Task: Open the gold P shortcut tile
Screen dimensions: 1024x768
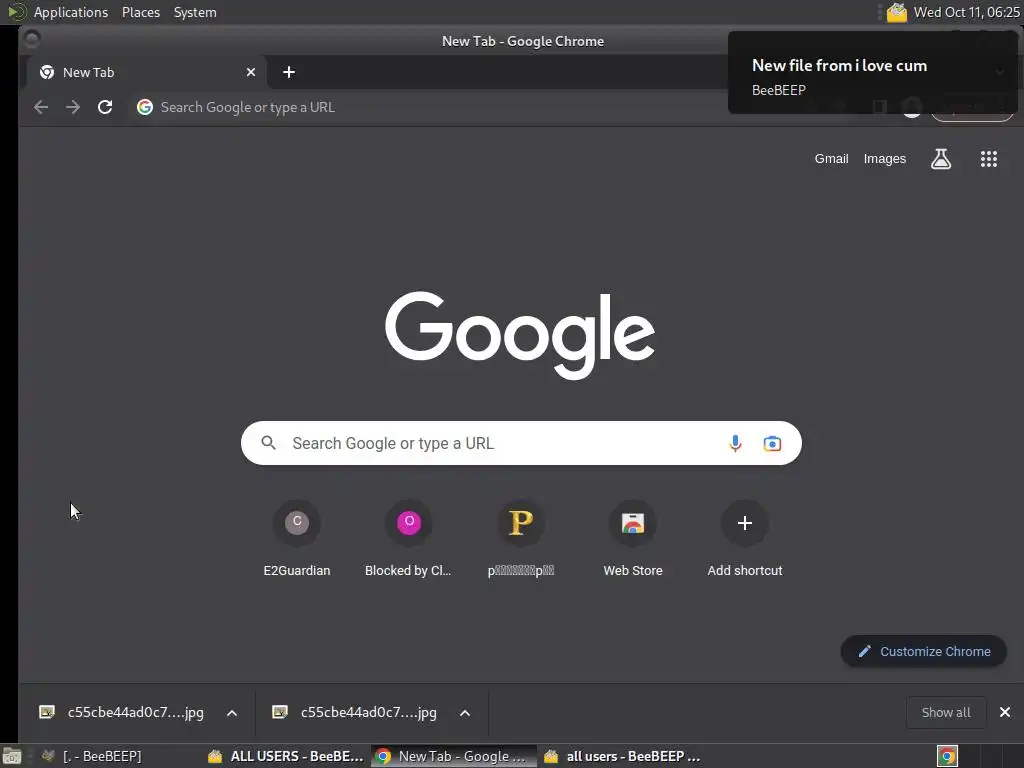Action: coord(521,539)
